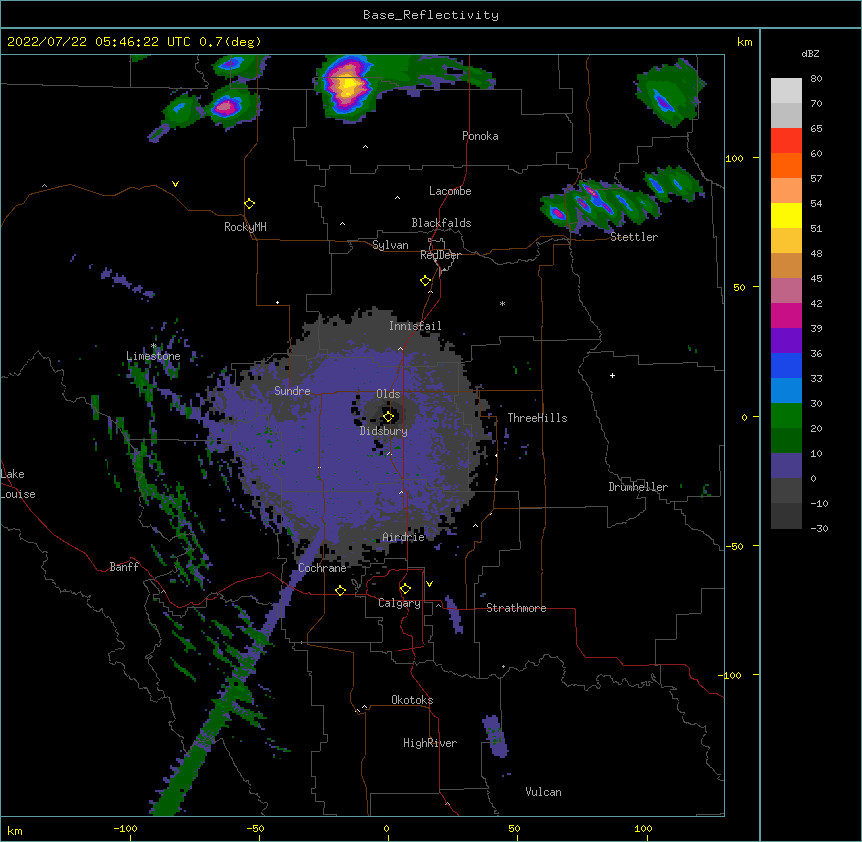Click the magenta swatch in the dBZ legend

pyautogui.click(x=786, y=315)
